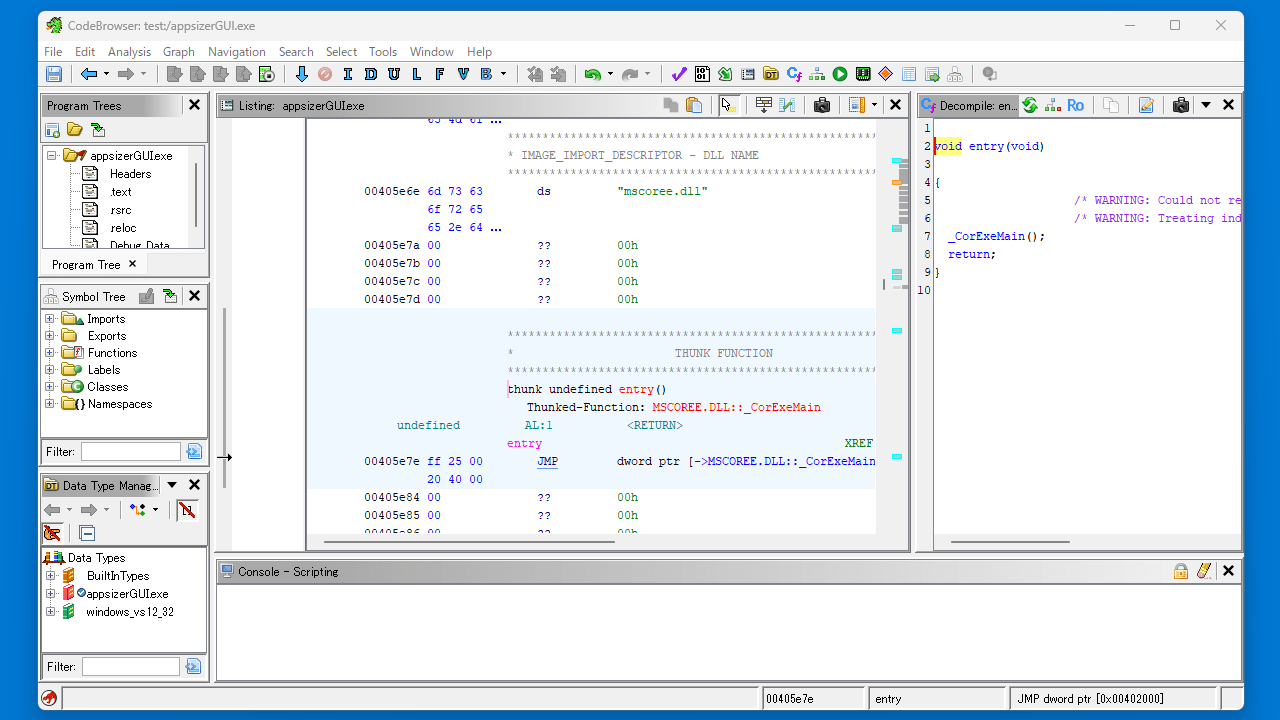
Task: Go to next Data (D) button
Action: tap(371, 74)
